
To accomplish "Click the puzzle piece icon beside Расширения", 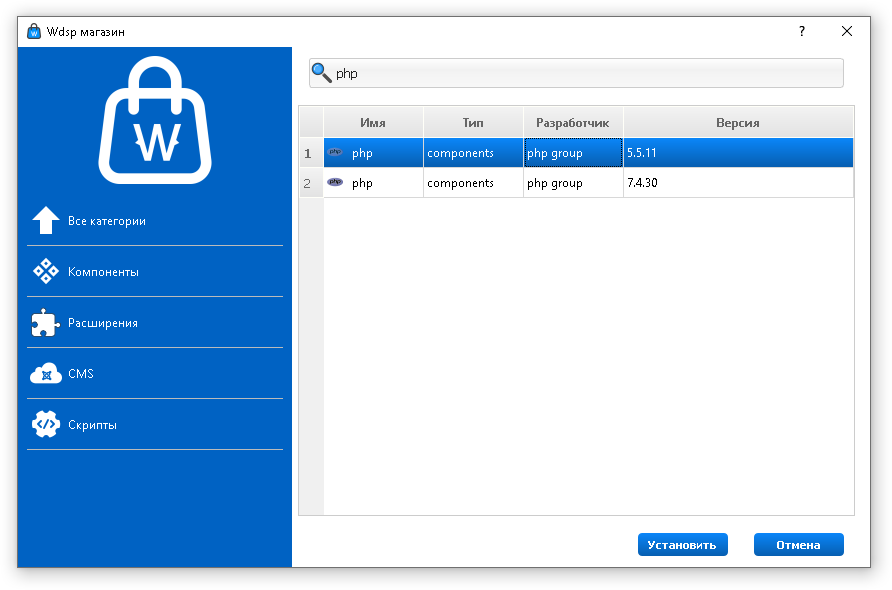I will 45,323.
